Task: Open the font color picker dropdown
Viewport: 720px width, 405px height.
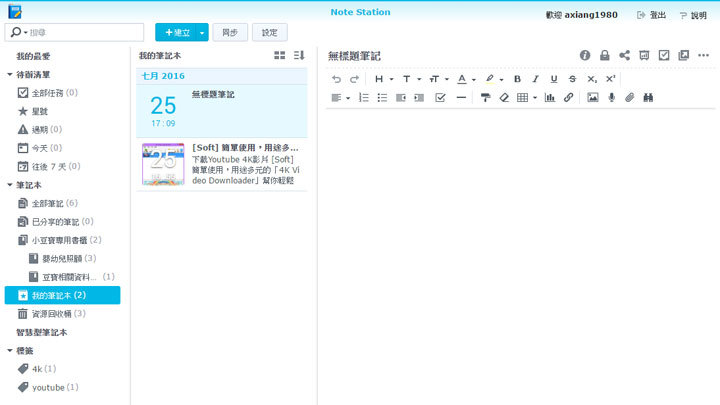Action: tap(466, 78)
